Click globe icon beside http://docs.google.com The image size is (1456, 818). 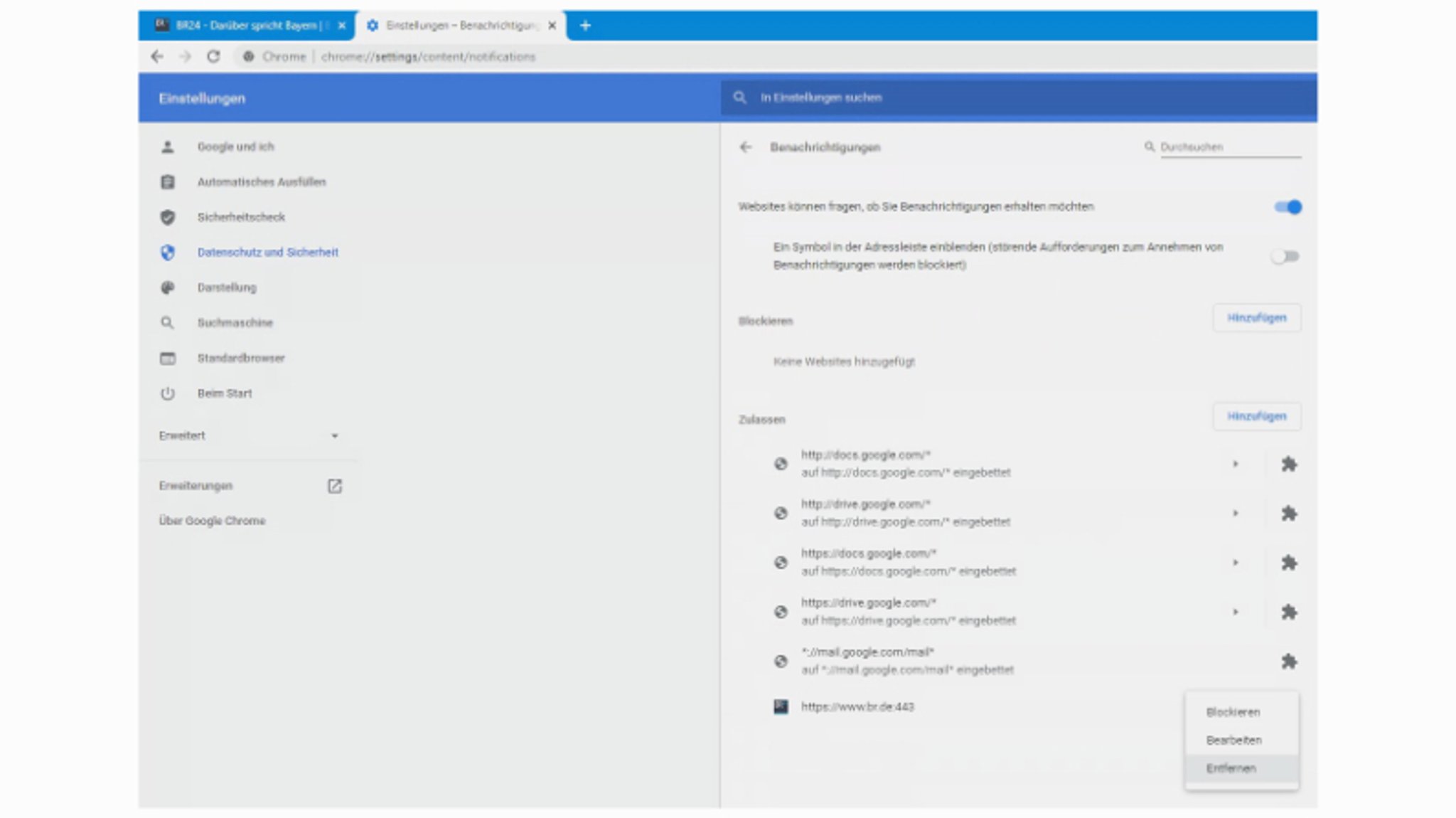coord(781,464)
